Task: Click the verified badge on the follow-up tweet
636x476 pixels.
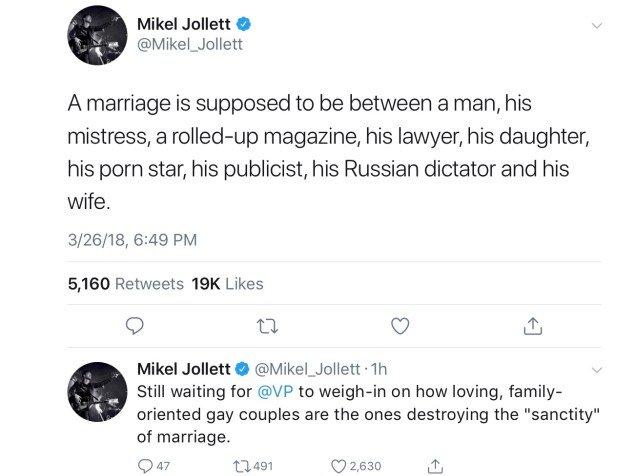Action: click(241, 370)
